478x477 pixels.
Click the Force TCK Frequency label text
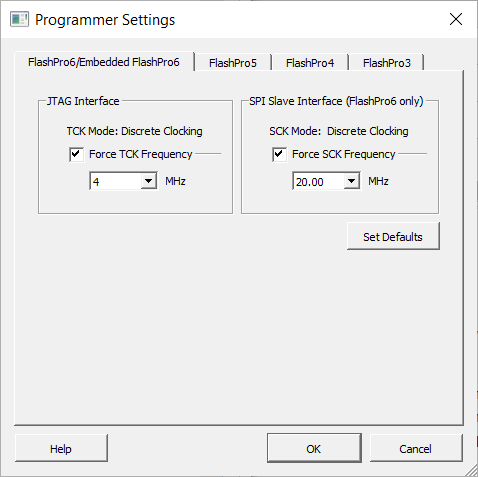[141, 154]
